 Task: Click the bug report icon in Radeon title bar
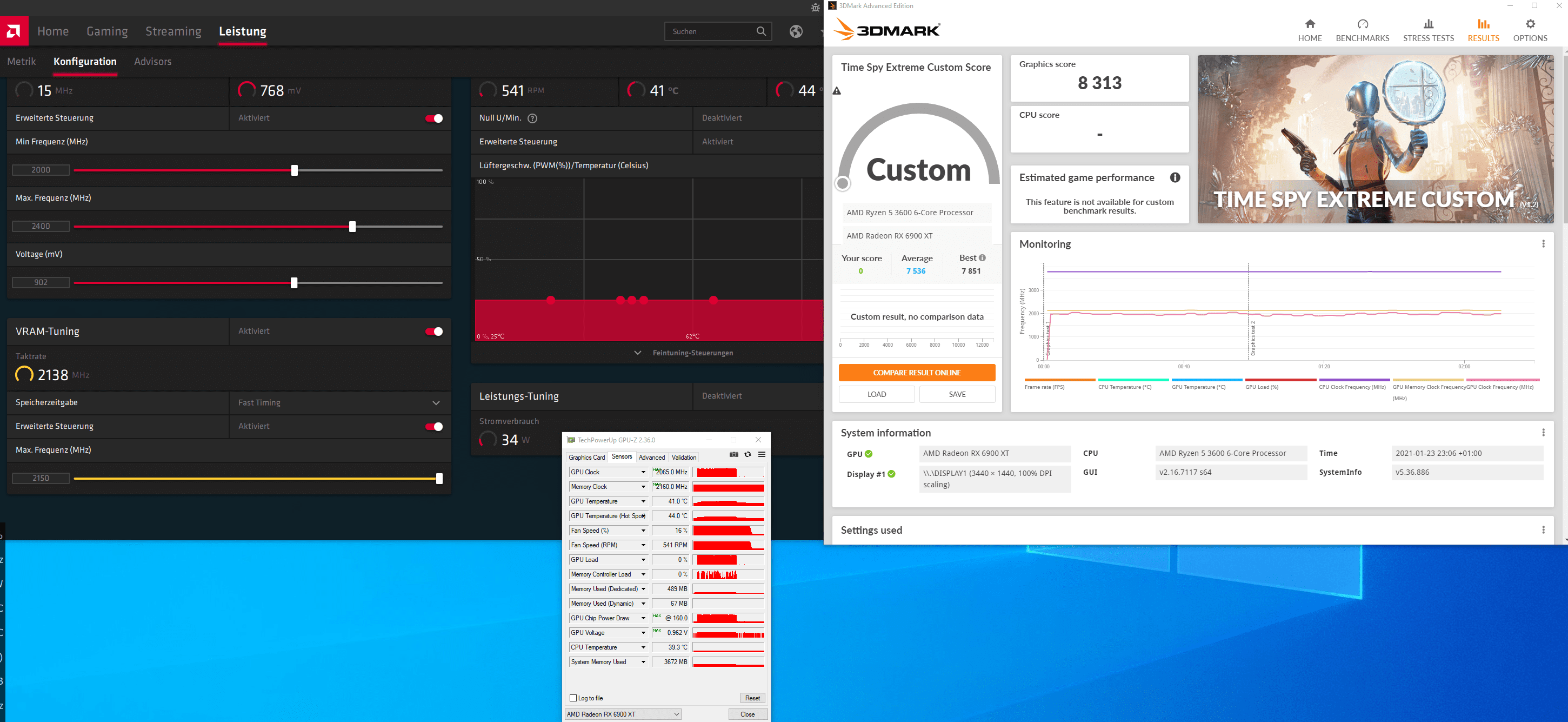click(816, 8)
